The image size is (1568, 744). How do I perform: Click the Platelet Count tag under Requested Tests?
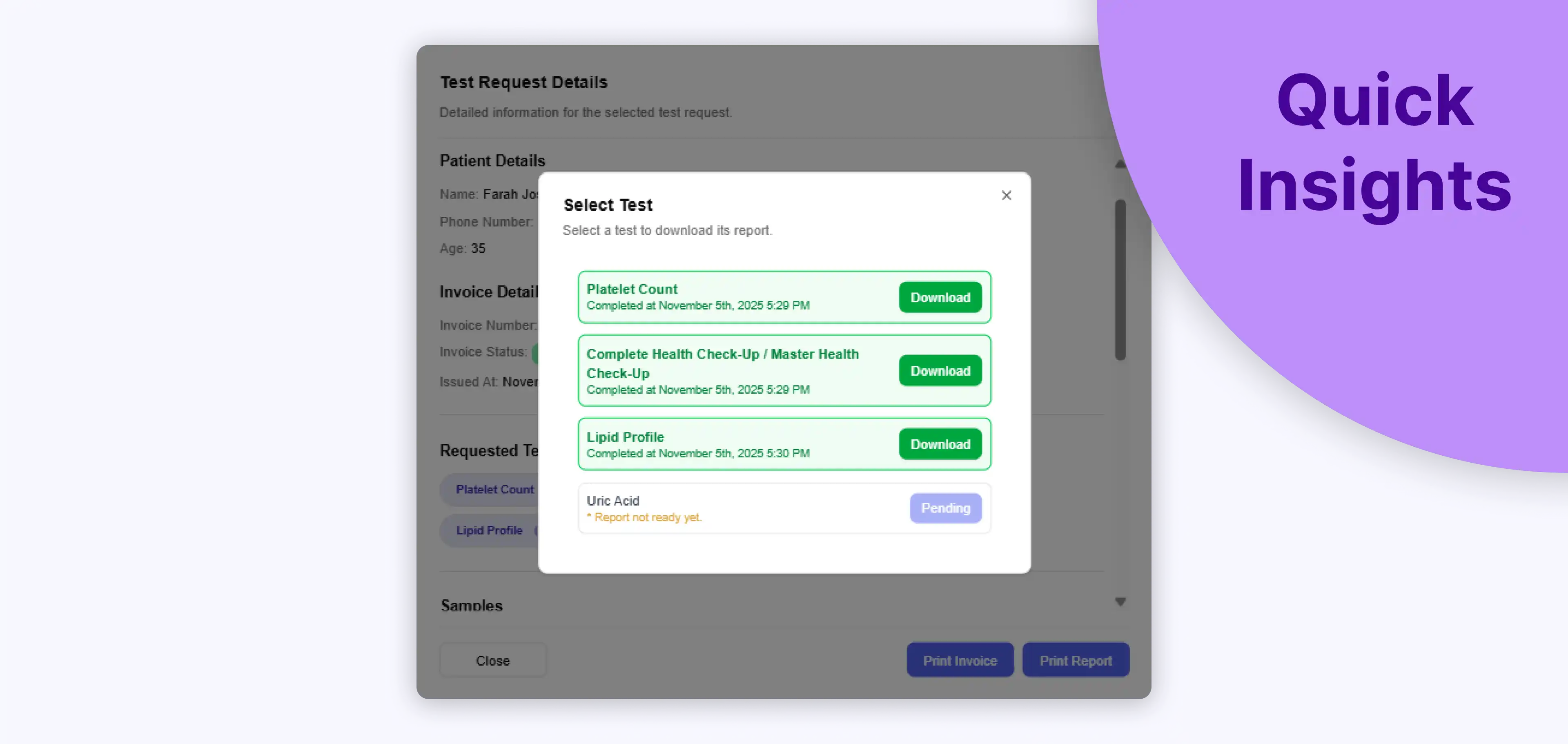point(494,490)
